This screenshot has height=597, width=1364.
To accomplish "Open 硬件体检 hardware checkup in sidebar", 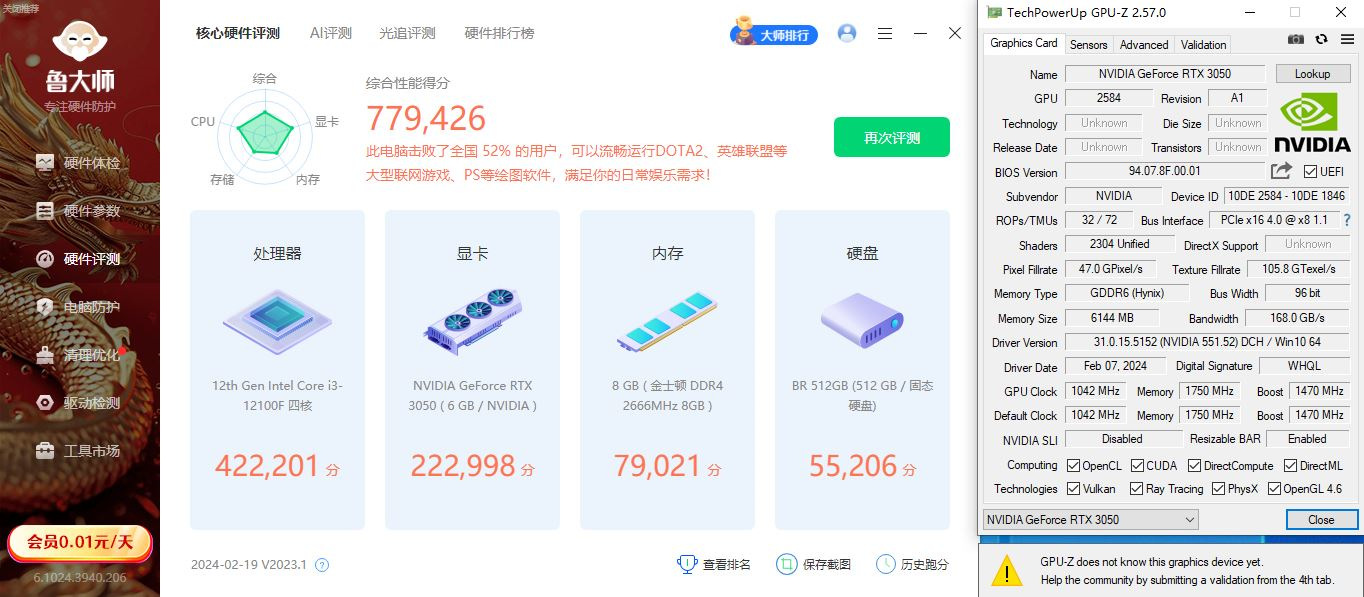I will [79, 163].
